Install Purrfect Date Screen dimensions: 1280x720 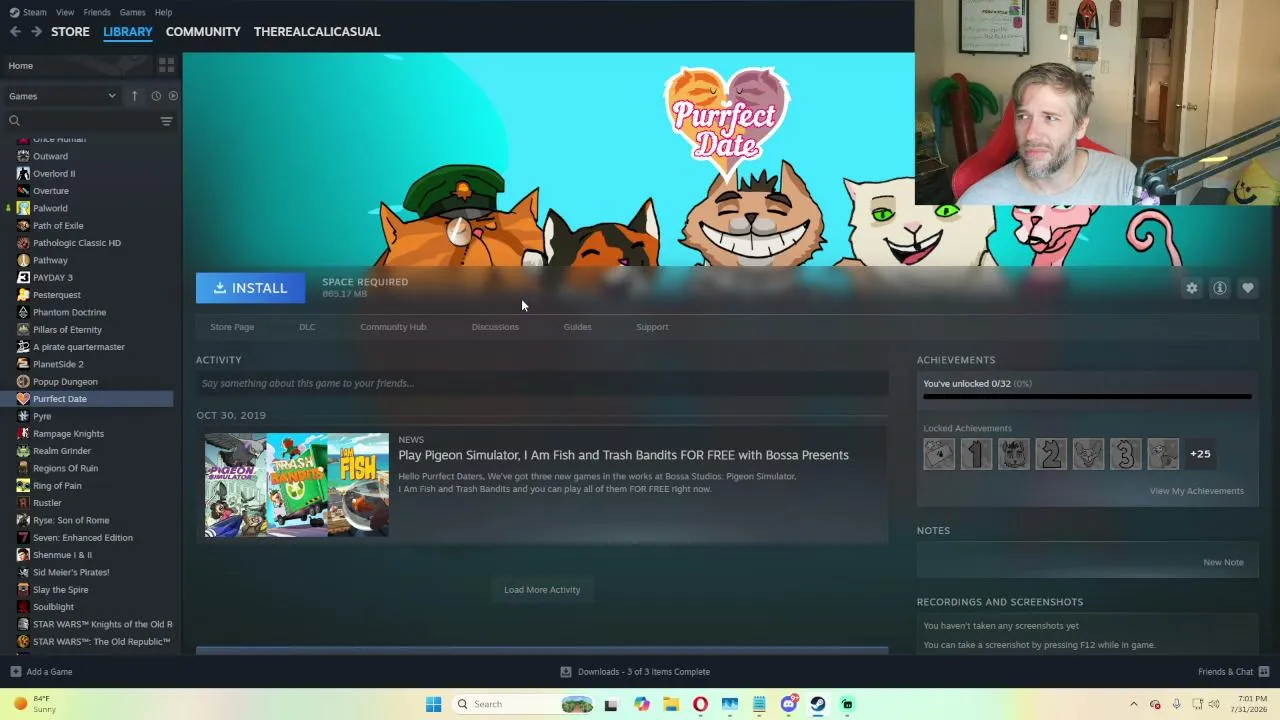[250, 288]
